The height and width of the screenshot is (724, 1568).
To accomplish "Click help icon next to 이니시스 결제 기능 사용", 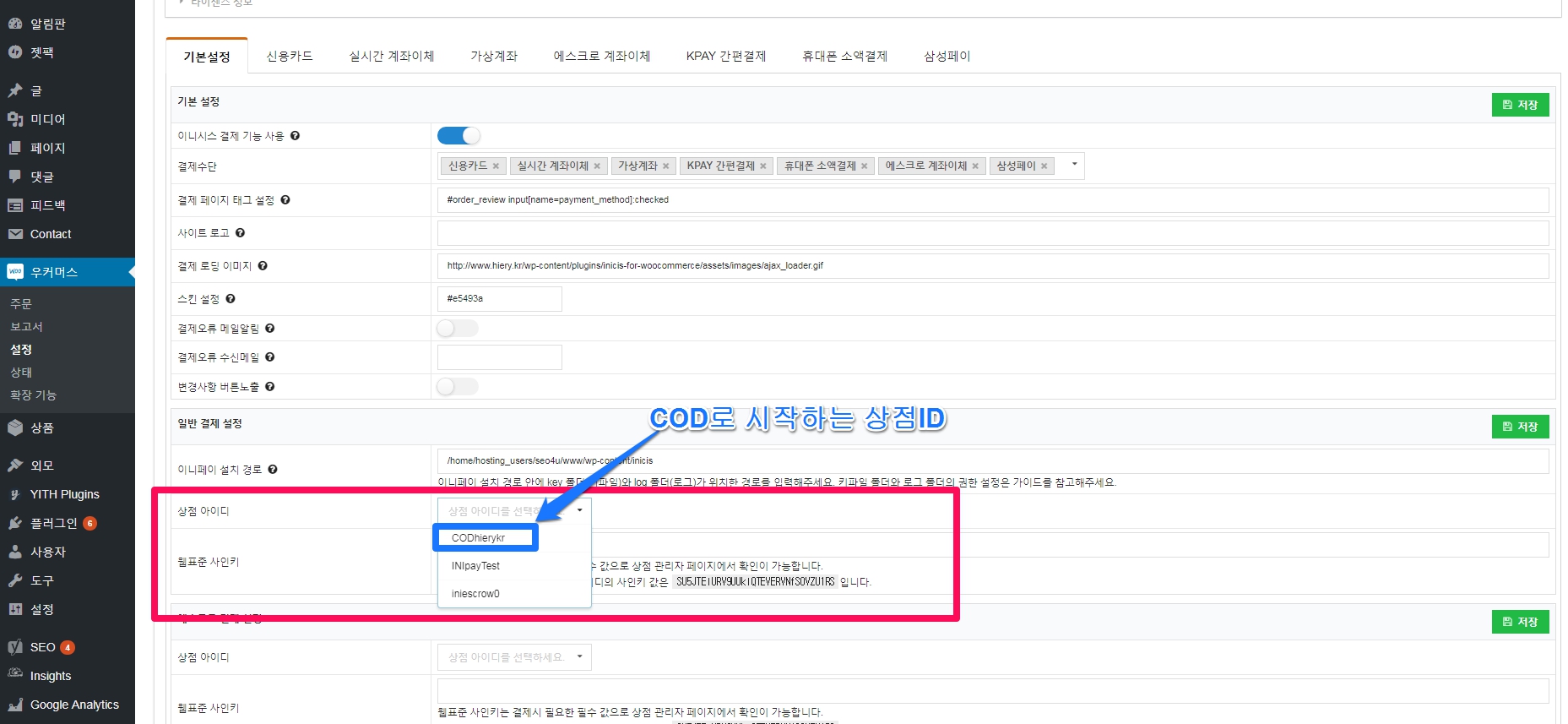I will tap(295, 135).
